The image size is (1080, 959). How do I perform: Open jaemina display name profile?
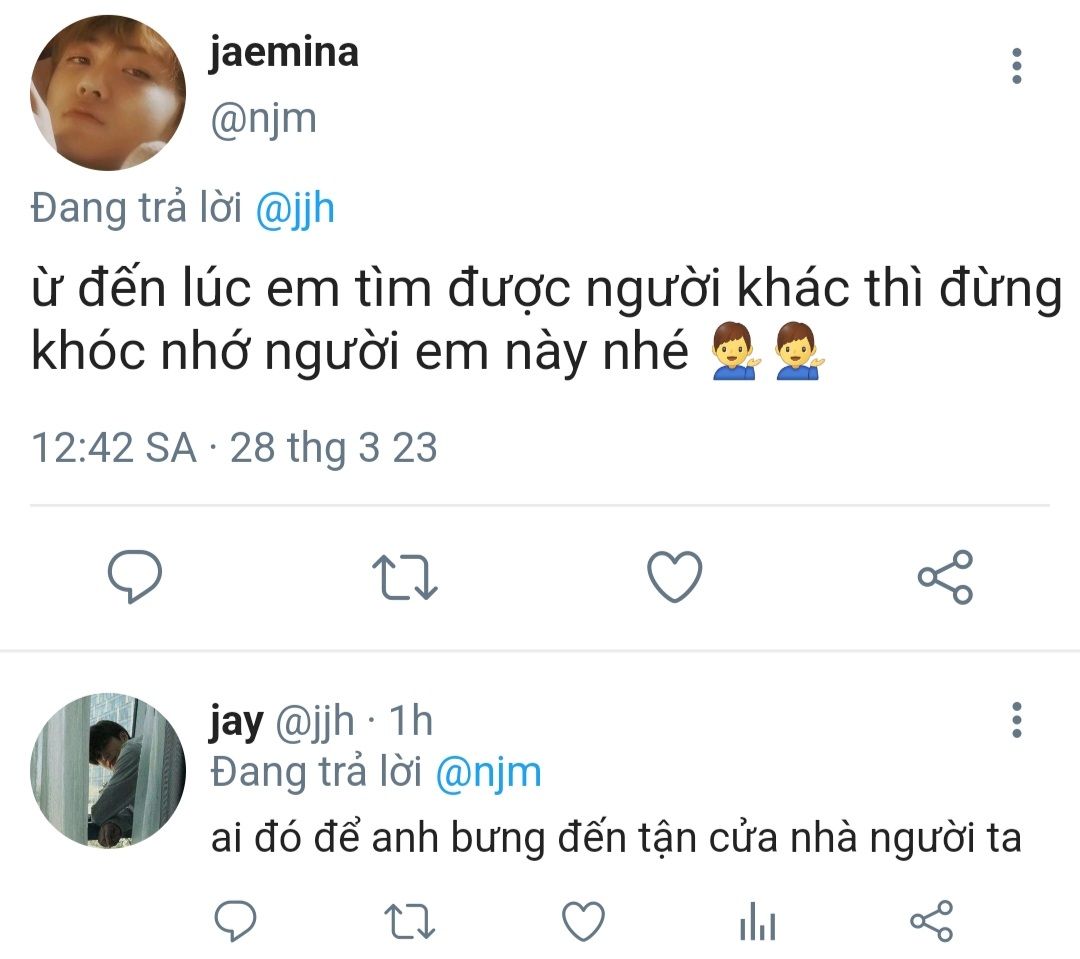[x=284, y=53]
